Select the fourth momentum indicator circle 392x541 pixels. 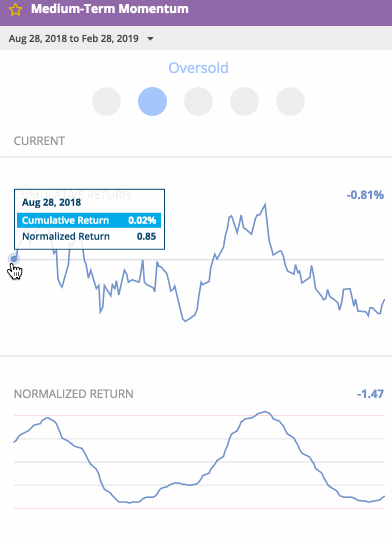tap(244, 101)
